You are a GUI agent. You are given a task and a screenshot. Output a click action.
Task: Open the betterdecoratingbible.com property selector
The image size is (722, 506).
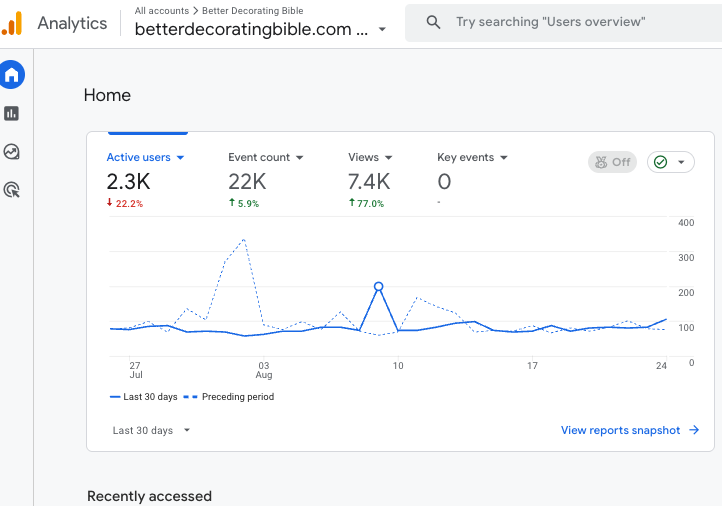point(260,29)
